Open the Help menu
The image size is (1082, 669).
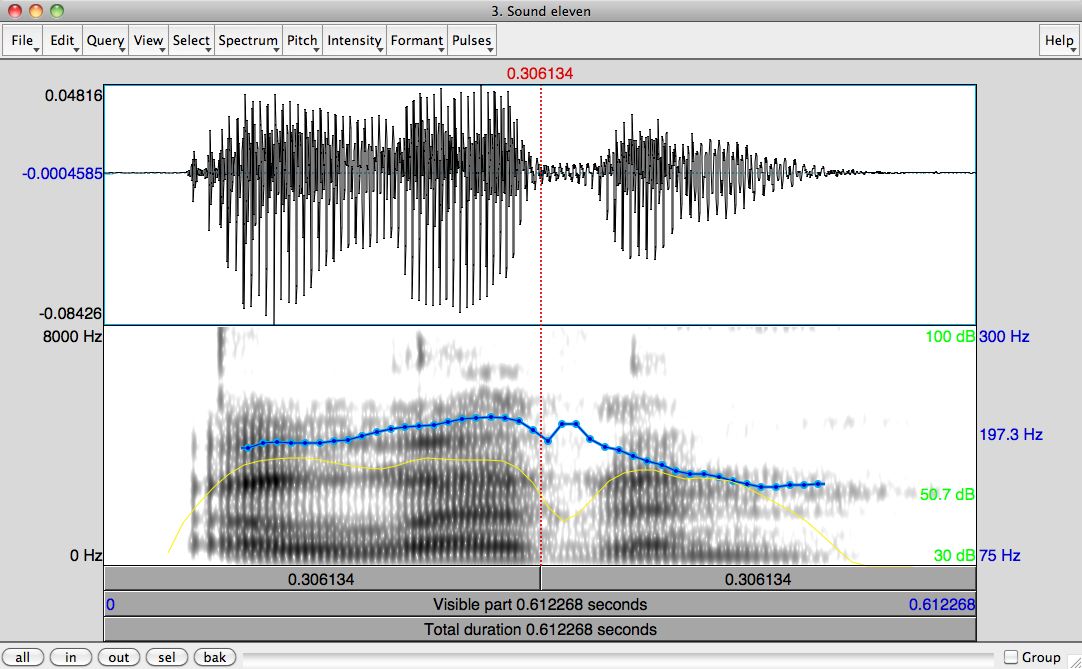(1059, 41)
